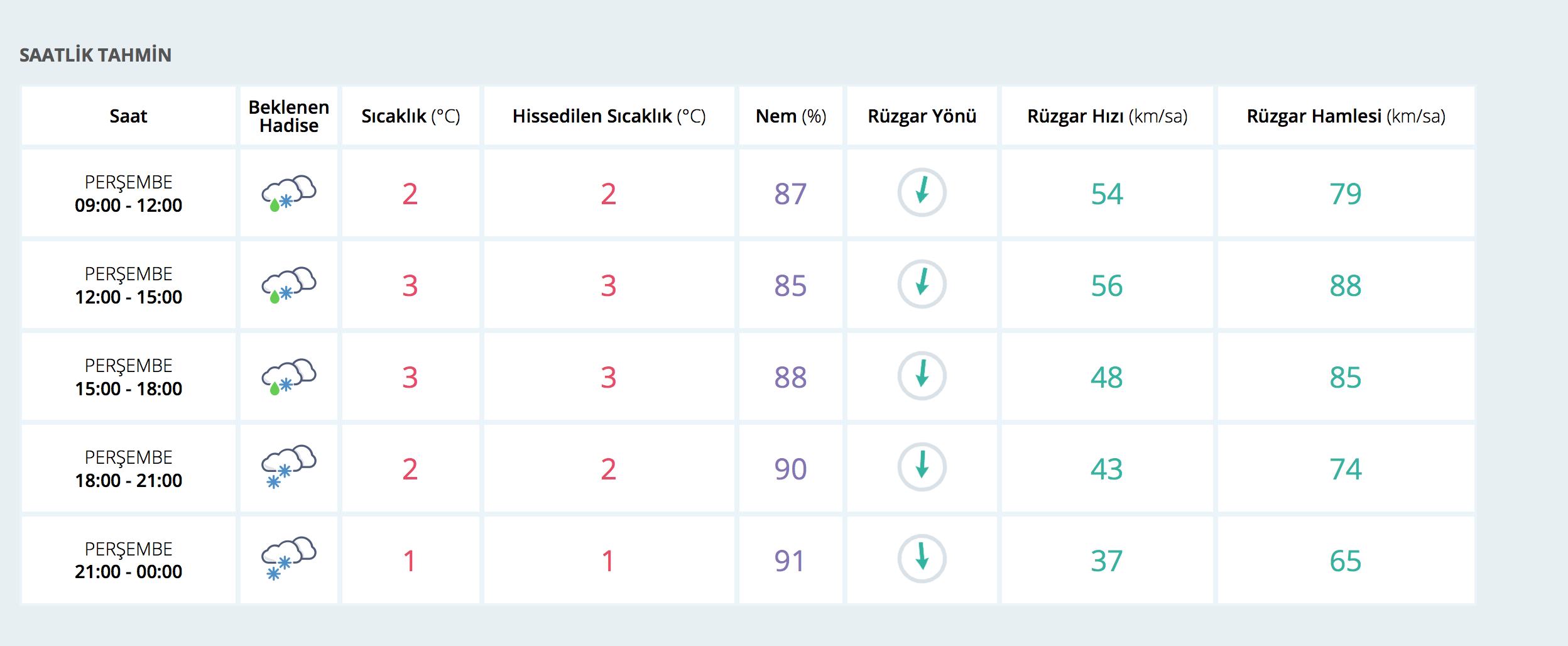1568x646 pixels.
Task: Click wind direction arrow for 21:00 - 00:00
Action: [922, 559]
